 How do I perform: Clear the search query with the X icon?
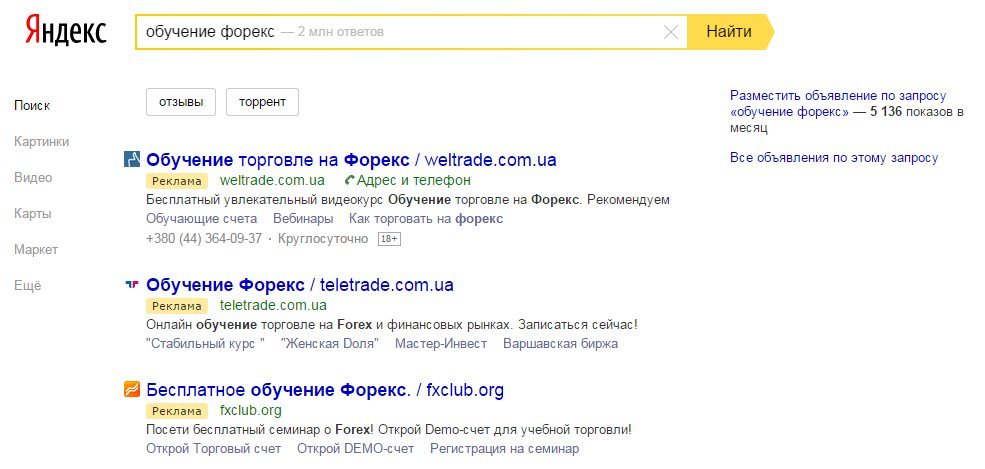pyautogui.click(x=671, y=31)
